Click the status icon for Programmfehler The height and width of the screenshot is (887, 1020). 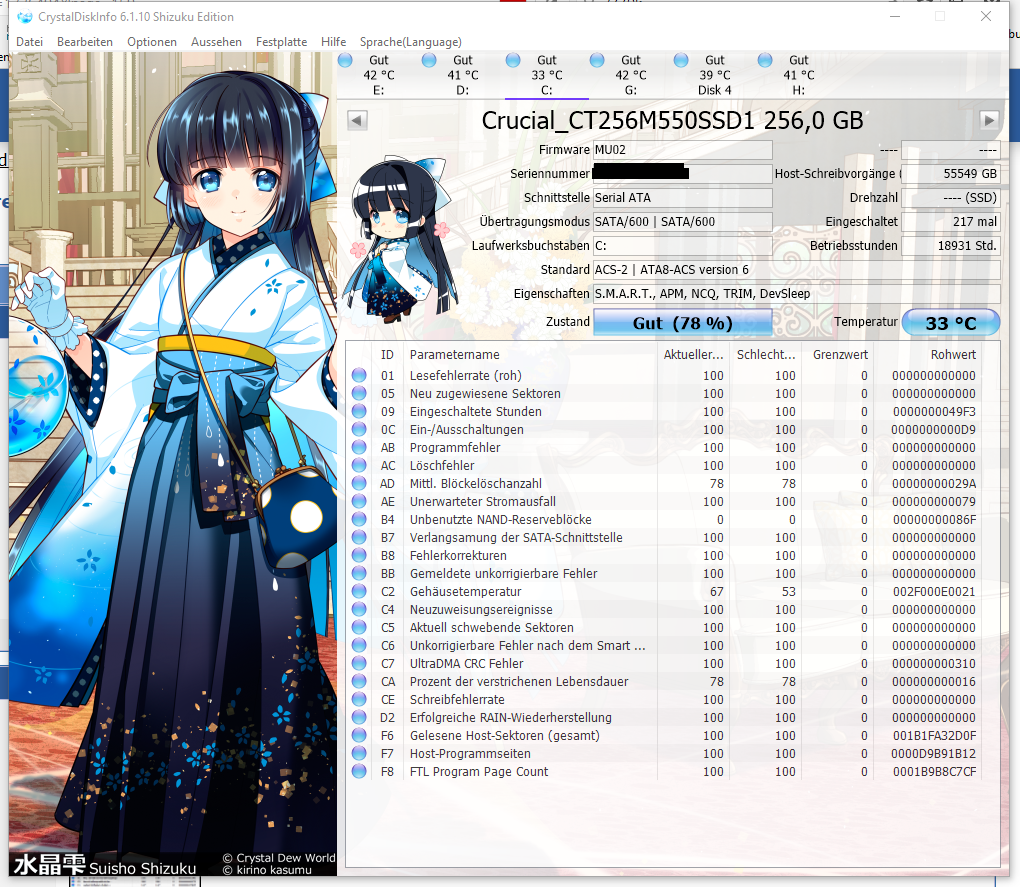(358, 447)
